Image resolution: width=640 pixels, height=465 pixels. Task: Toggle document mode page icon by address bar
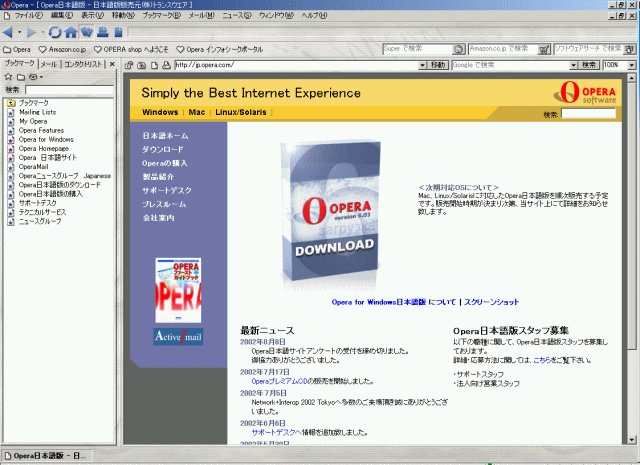pyautogui.click(x=154, y=65)
